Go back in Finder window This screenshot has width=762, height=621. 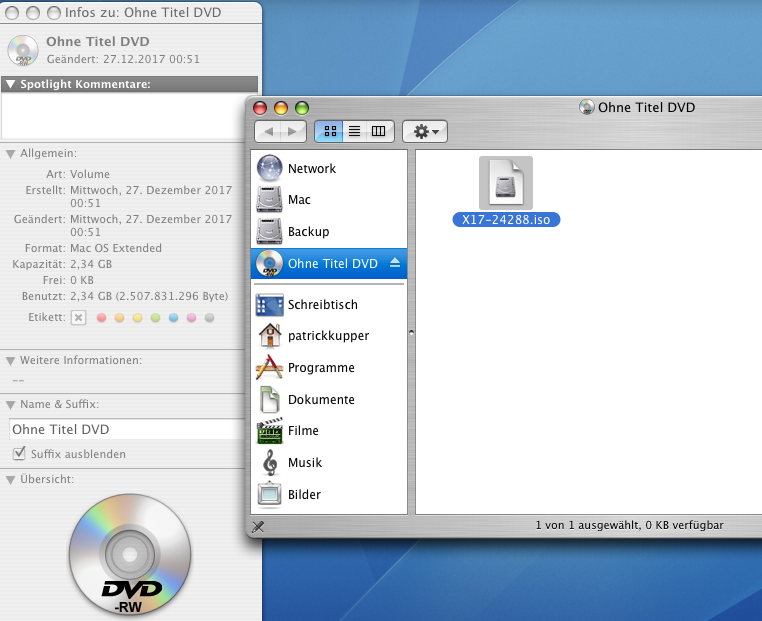click(268, 131)
